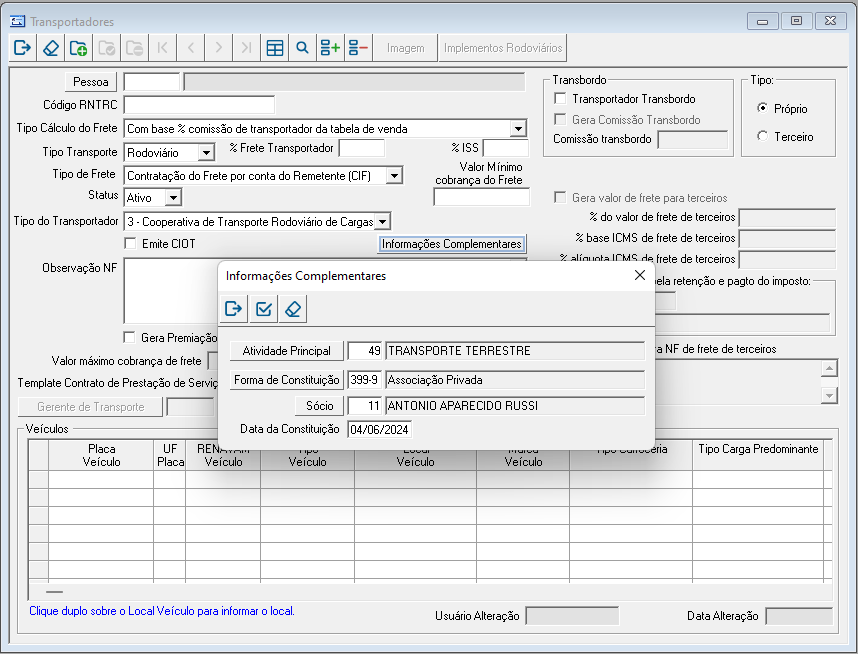Open the table grid view icon
Screen dimensions: 858x654
(x=275, y=48)
